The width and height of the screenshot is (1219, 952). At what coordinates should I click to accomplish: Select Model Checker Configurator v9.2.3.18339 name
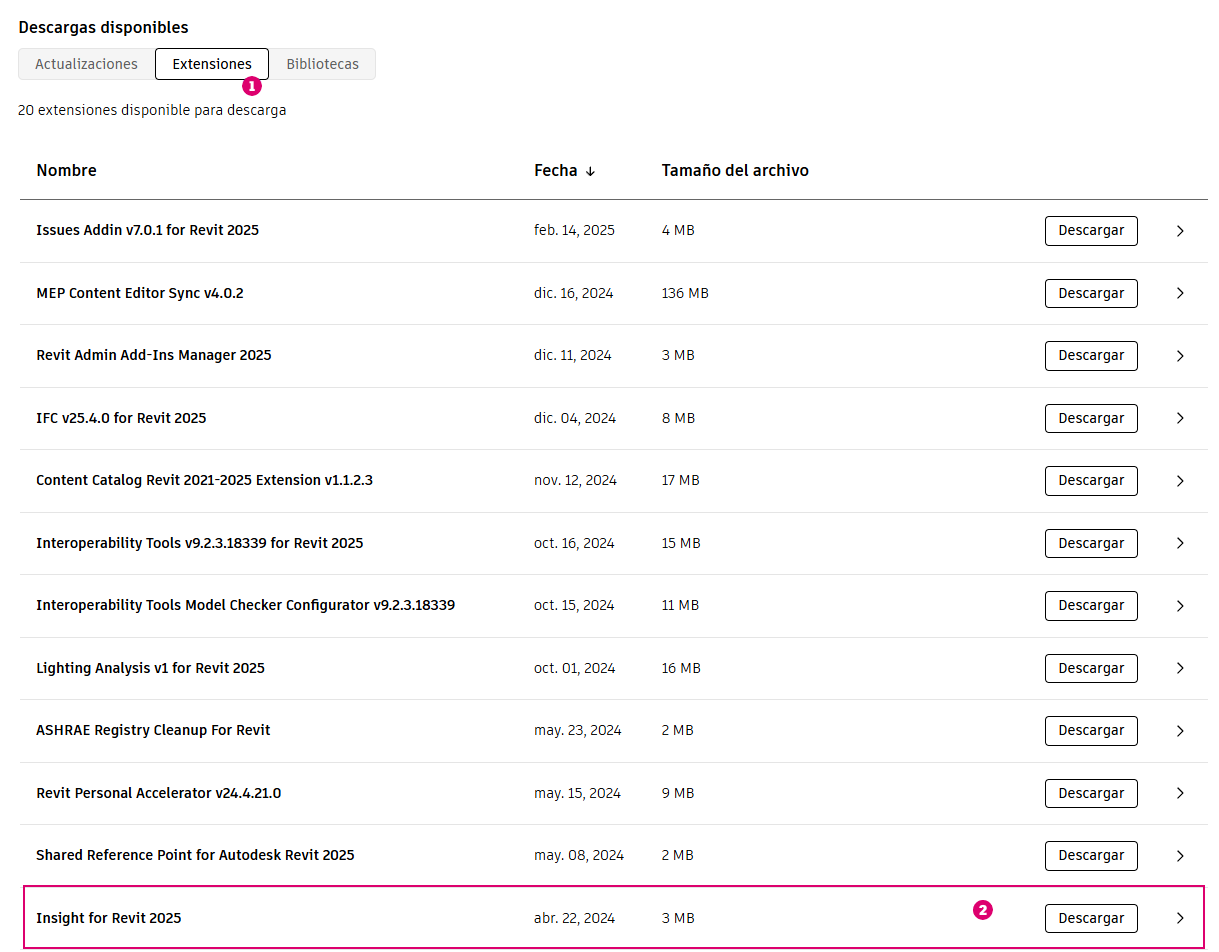pyautogui.click(x=246, y=606)
